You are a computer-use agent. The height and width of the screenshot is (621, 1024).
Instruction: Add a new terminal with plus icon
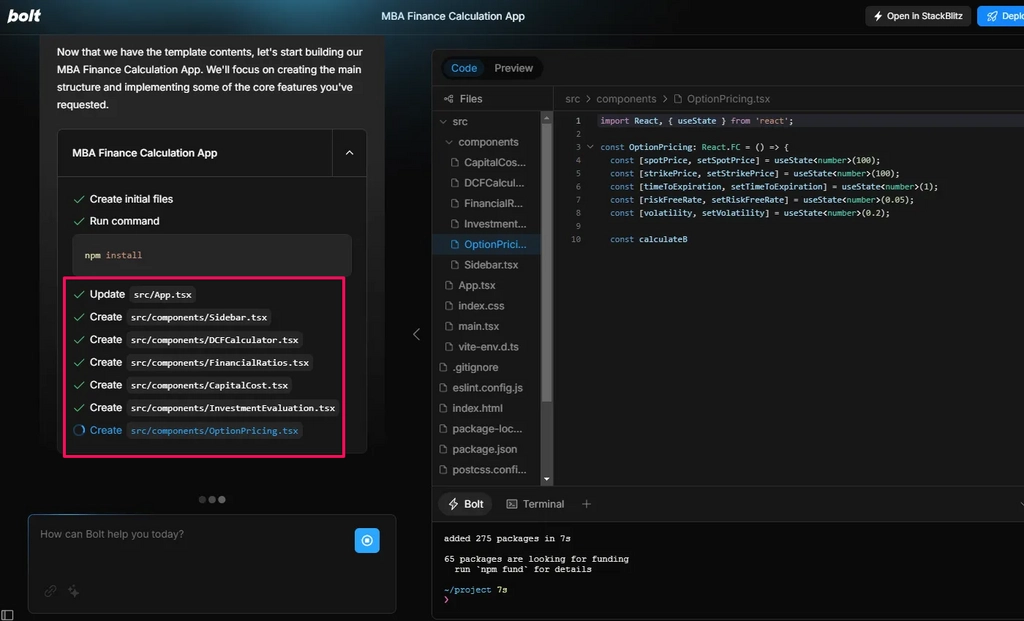pyautogui.click(x=586, y=504)
